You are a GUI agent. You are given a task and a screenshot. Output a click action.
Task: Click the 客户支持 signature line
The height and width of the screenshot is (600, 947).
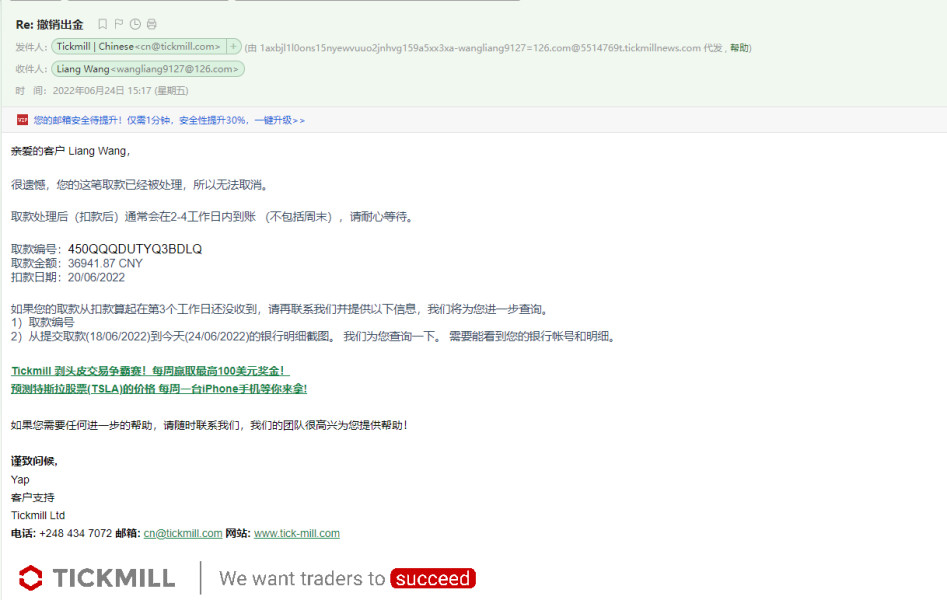[x=33, y=497]
